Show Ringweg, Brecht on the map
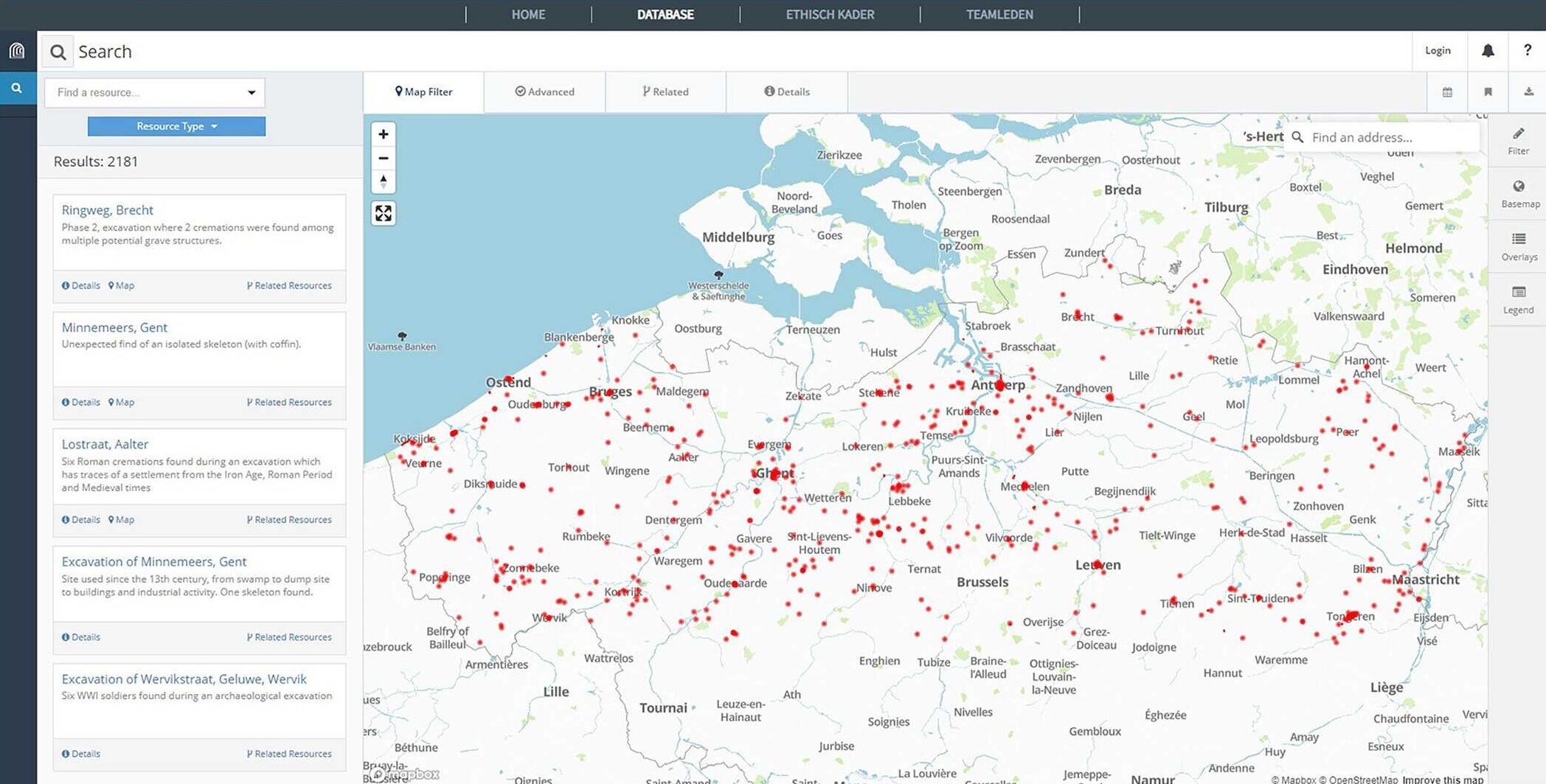Viewport: 1546px width, 784px height. click(x=122, y=285)
